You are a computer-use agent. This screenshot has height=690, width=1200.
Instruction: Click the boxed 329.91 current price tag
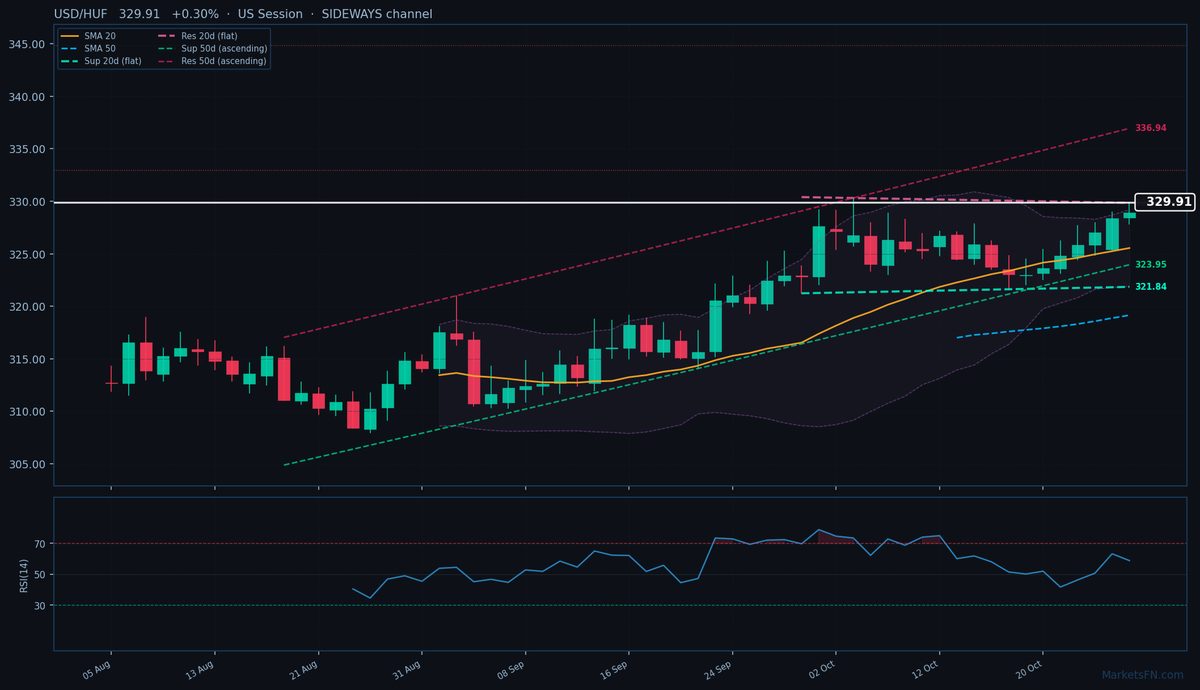tap(1166, 202)
